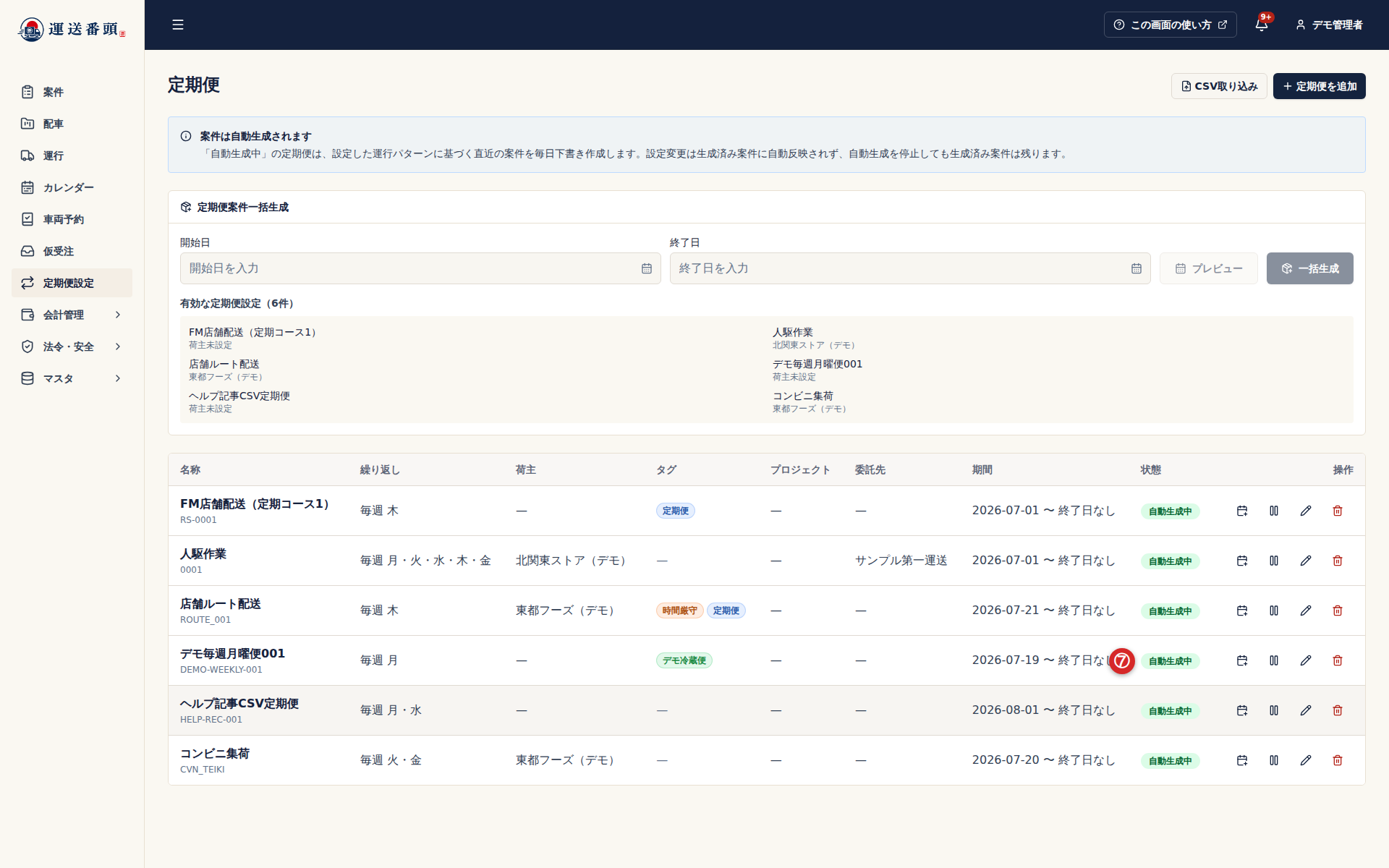
Task: Click the DEMO-WEEKLY-001 code text
Action: tap(221, 670)
